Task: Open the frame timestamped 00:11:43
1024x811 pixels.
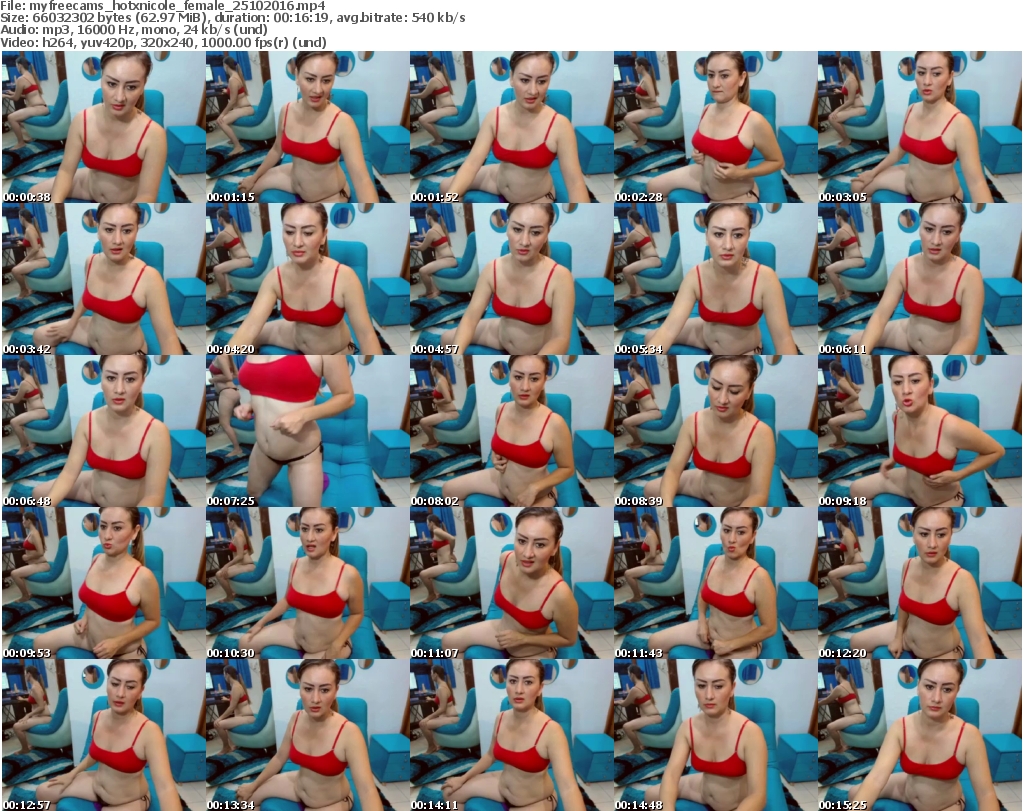Action: tap(714, 582)
